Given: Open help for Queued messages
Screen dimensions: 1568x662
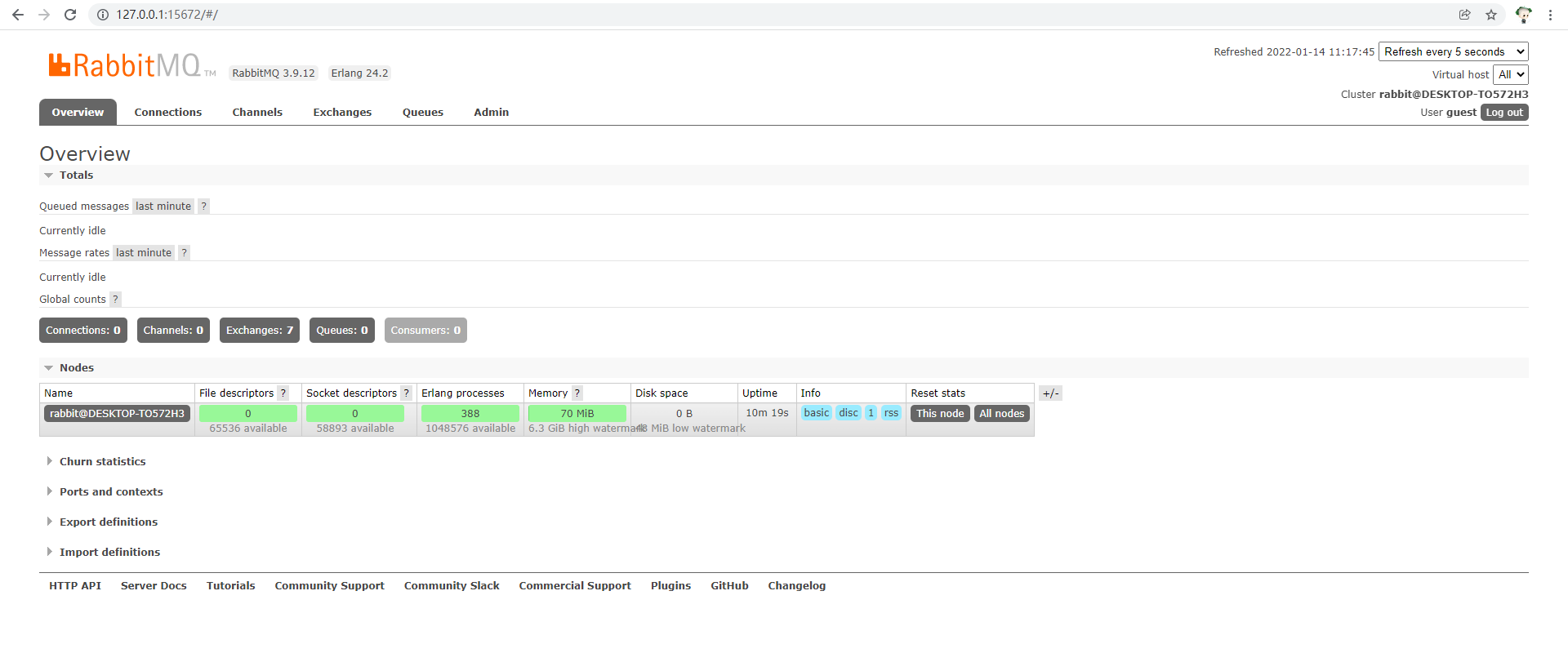Looking at the screenshot, I should pyautogui.click(x=204, y=207).
